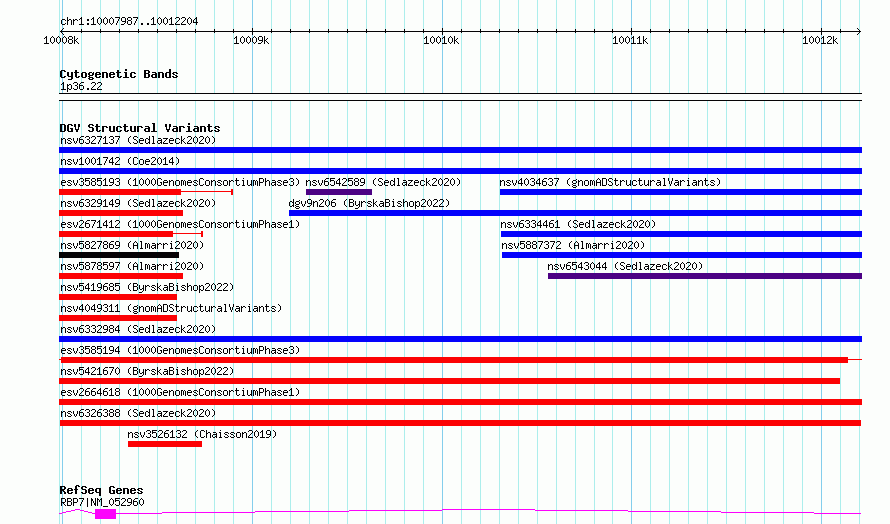Image resolution: width=890 pixels, height=524 pixels.
Task: Click chr1:10007987..10012204 region label
Action: click(129, 22)
